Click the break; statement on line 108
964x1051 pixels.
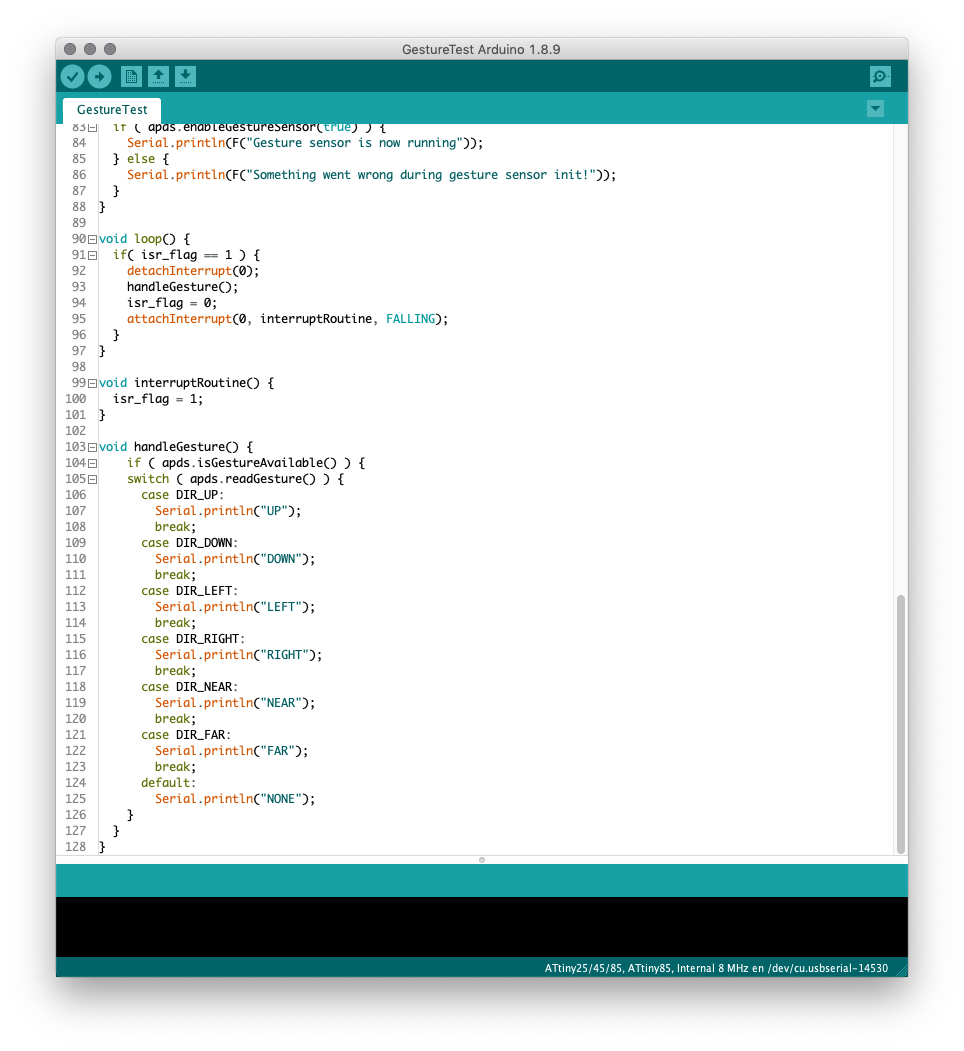coord(175,527)
